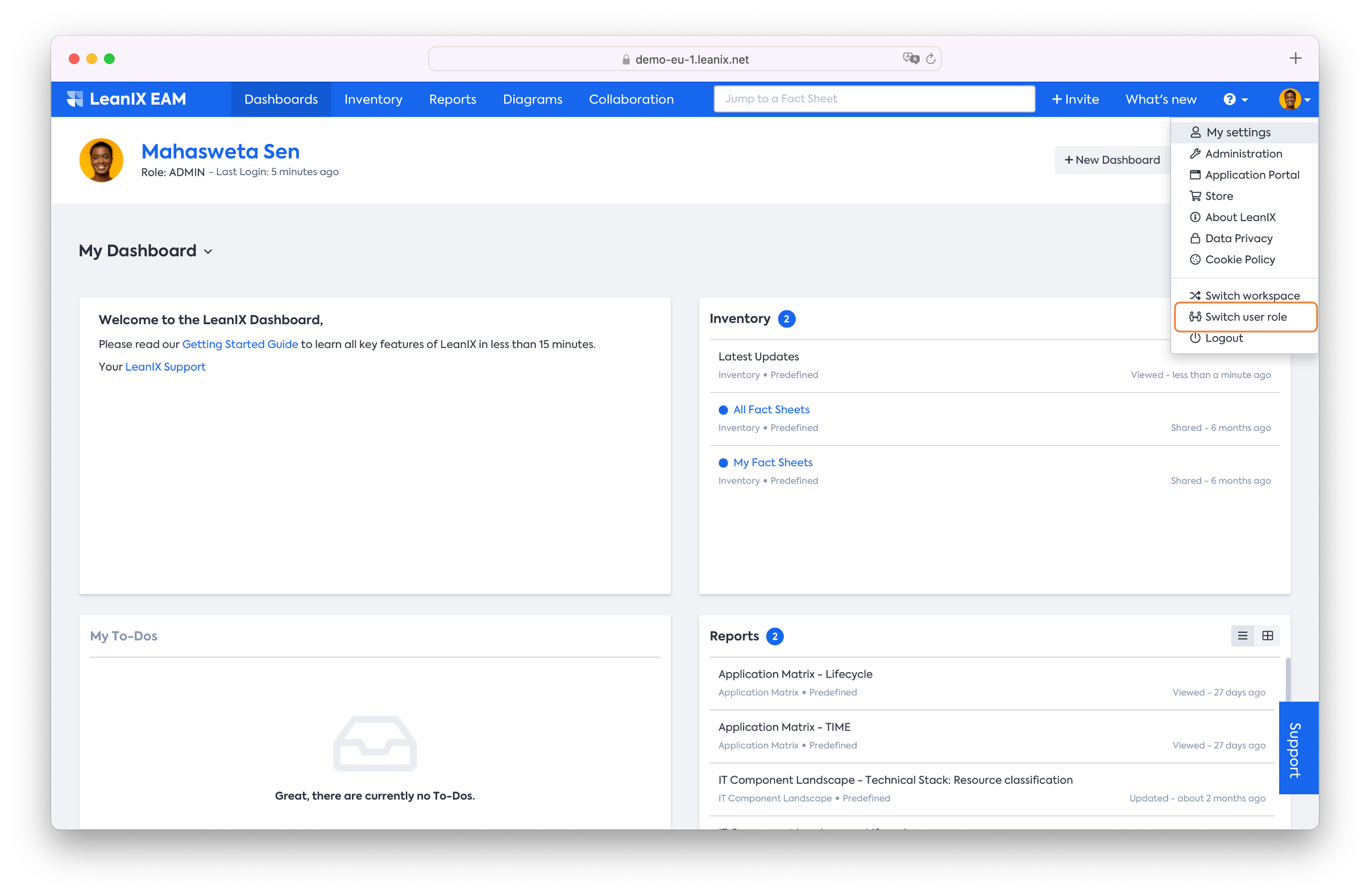Click the Reports count badge 2
The height and width of the screenshot is (896, 1370).
pyautogui.click(x=775, y=636)
